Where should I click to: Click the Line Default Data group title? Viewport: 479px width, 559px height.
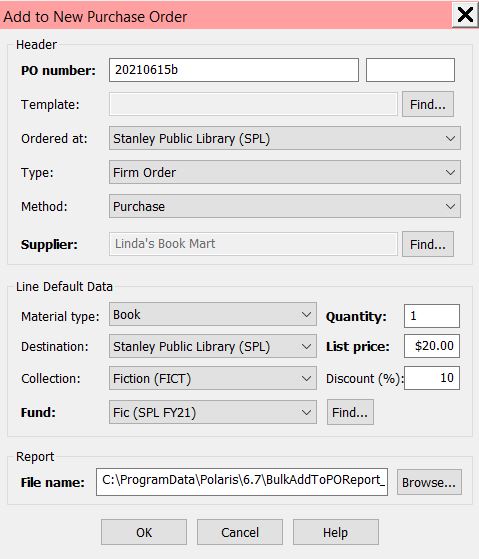pos(65,286)
